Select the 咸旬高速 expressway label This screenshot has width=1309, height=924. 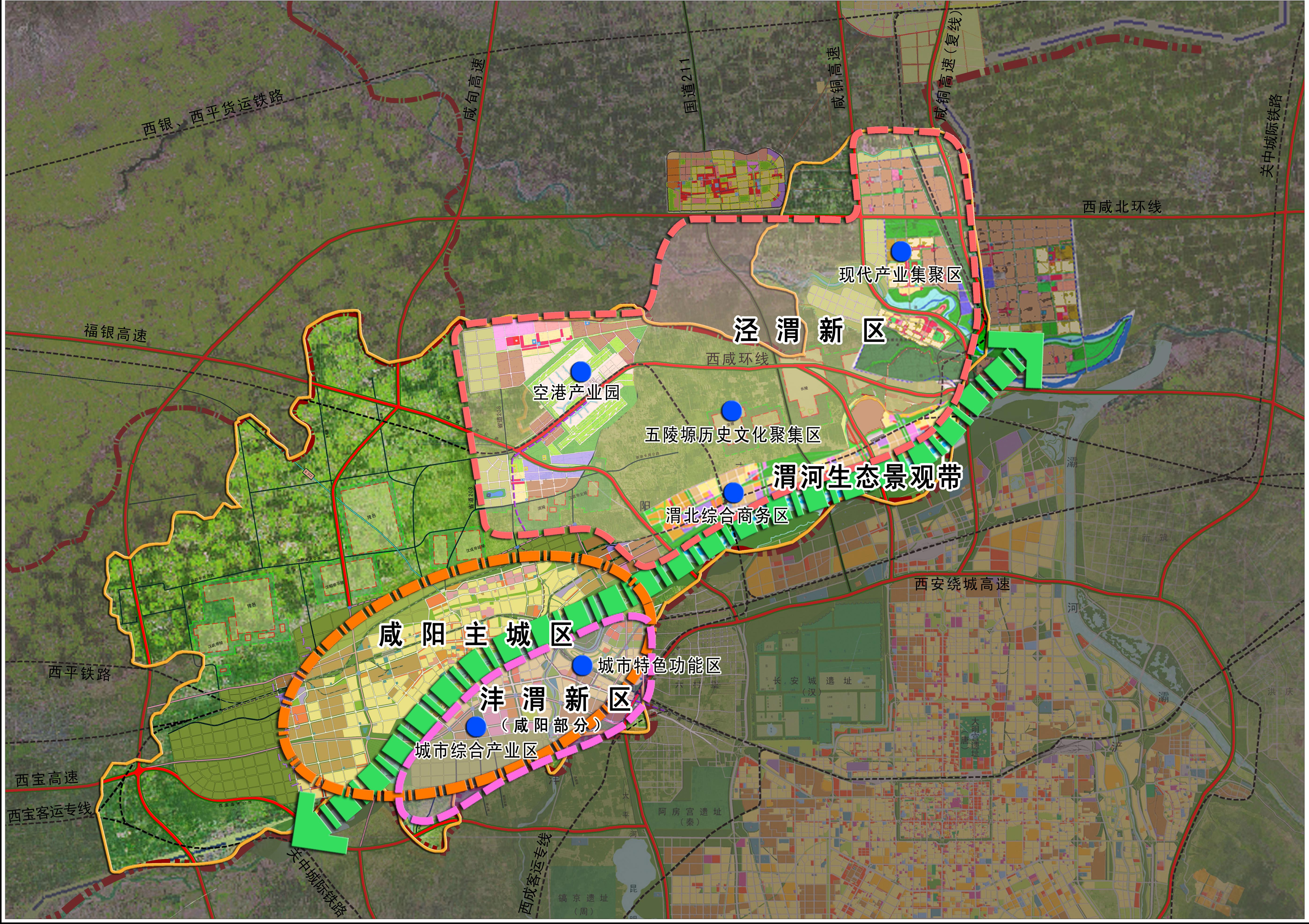[x=475, y=88]
